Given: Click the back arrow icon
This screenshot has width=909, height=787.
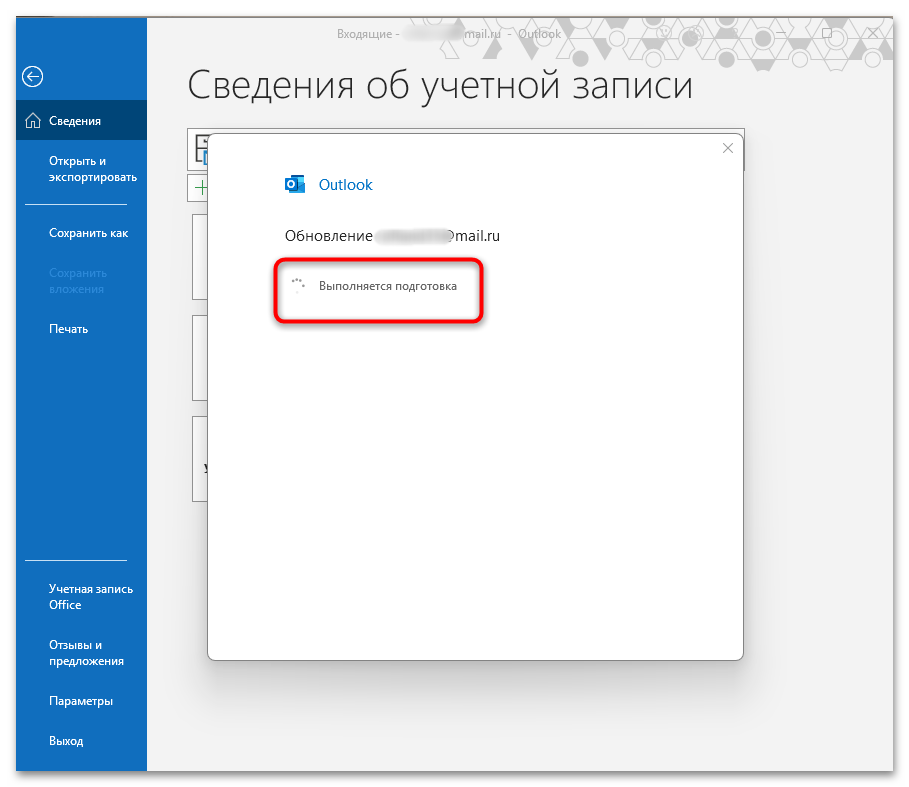Looking at the screenshot, I should pyautogui.click(x=32, y=76).
